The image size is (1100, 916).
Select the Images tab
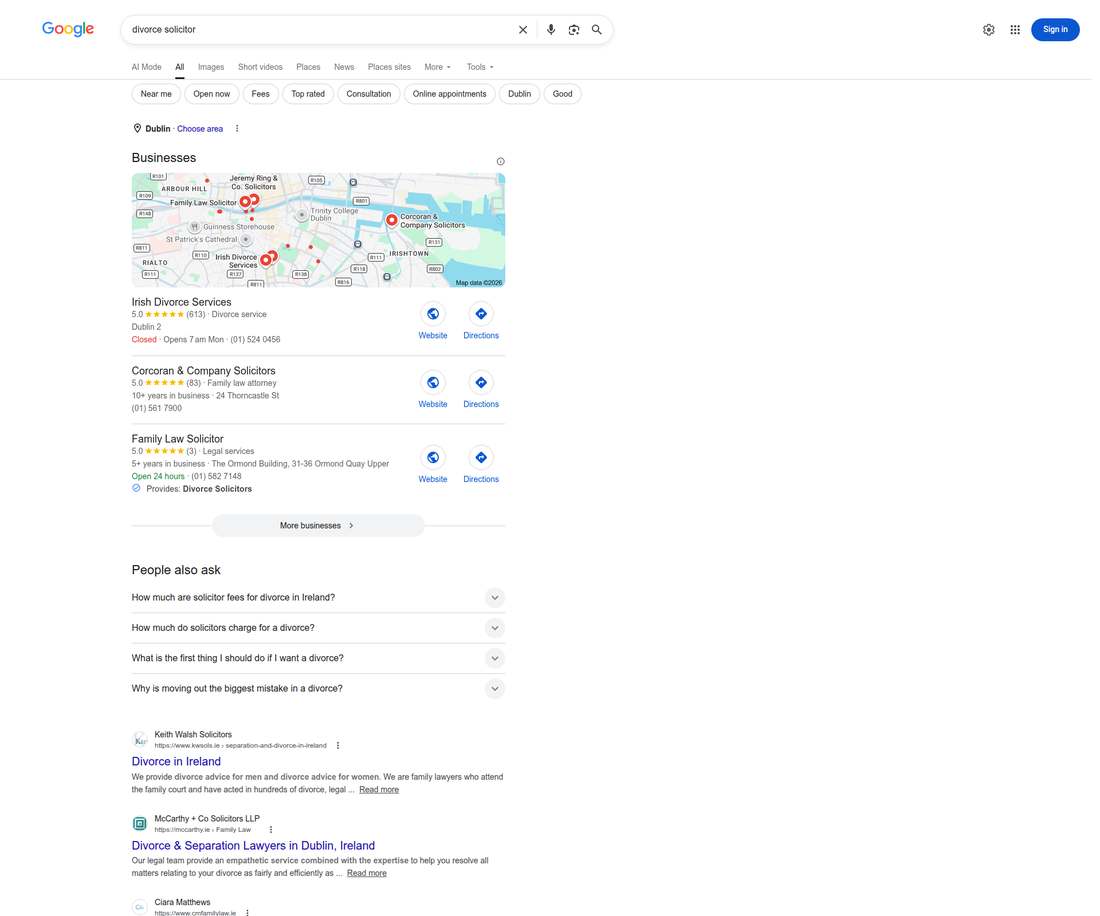(x=211, y=67)
